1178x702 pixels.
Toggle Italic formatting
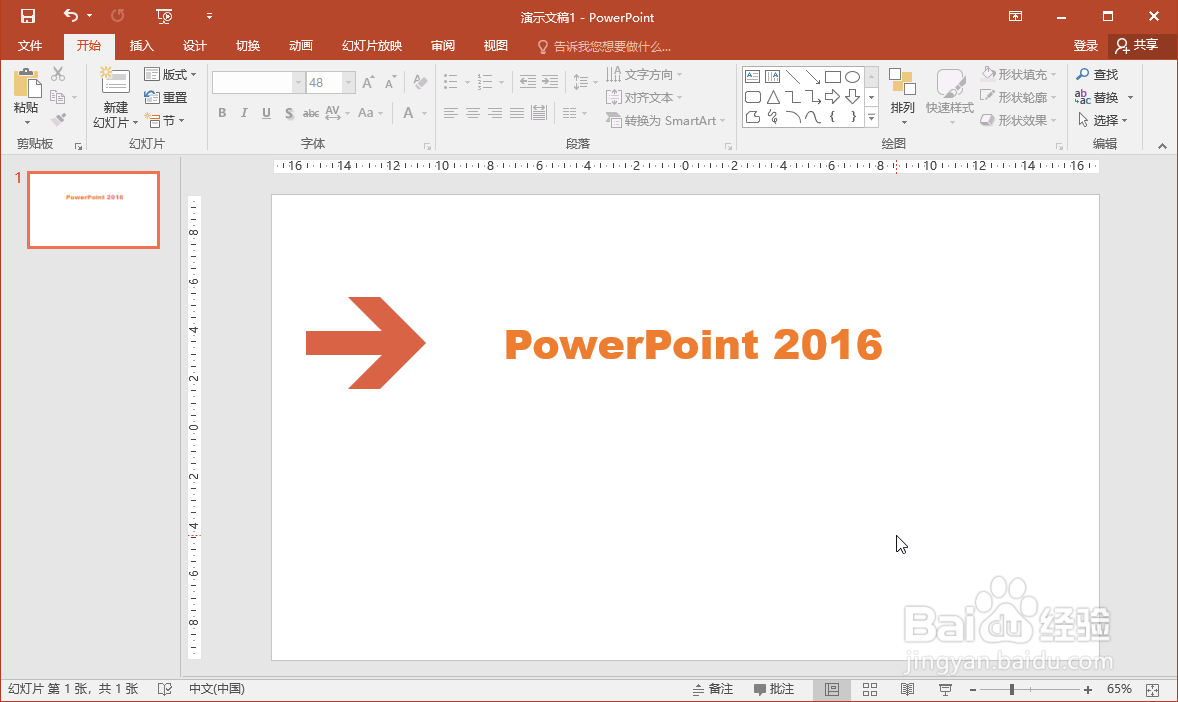244,113
